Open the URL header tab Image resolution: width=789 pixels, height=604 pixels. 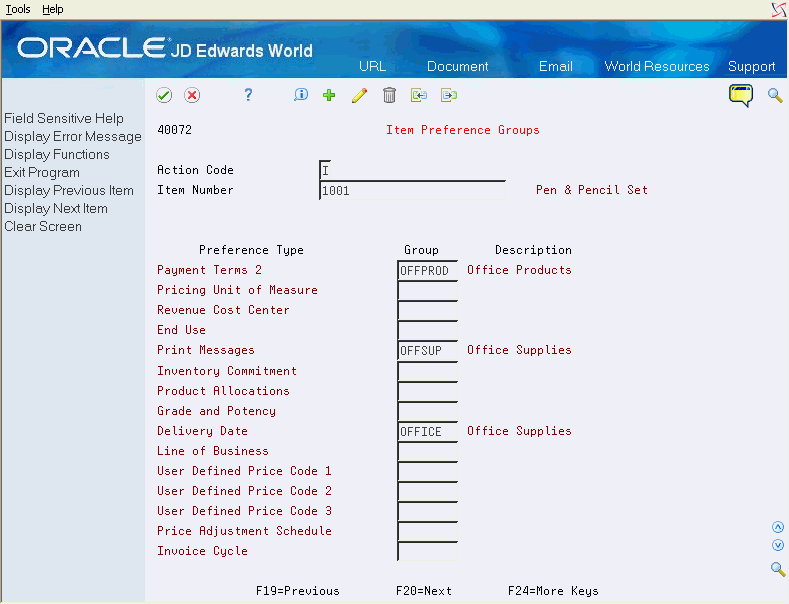[x=372, y=66]
